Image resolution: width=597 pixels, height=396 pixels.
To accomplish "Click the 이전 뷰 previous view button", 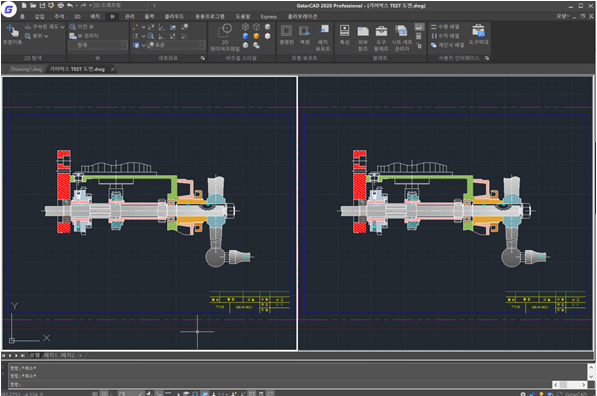I will (82, 27).
